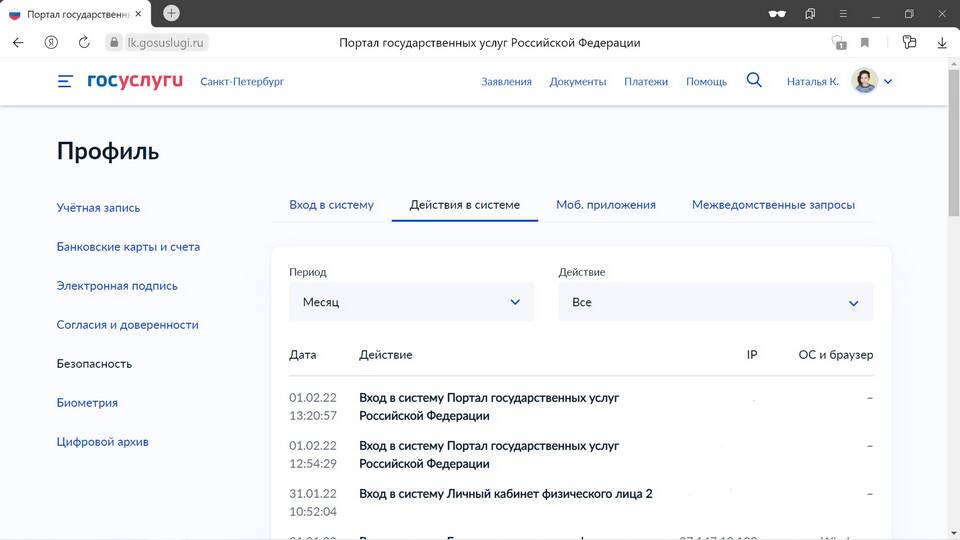Open the protection shield icon with badge
This screenshot has height=540, width=960.
point(839,42)
